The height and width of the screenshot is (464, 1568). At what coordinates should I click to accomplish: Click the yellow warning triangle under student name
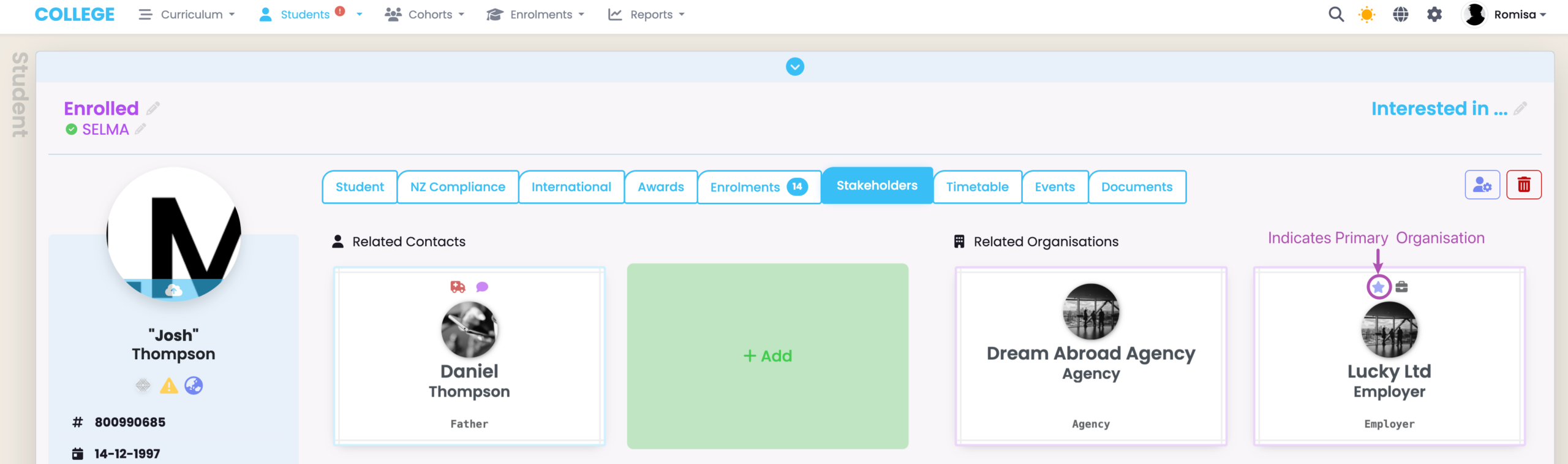point(168,386)
